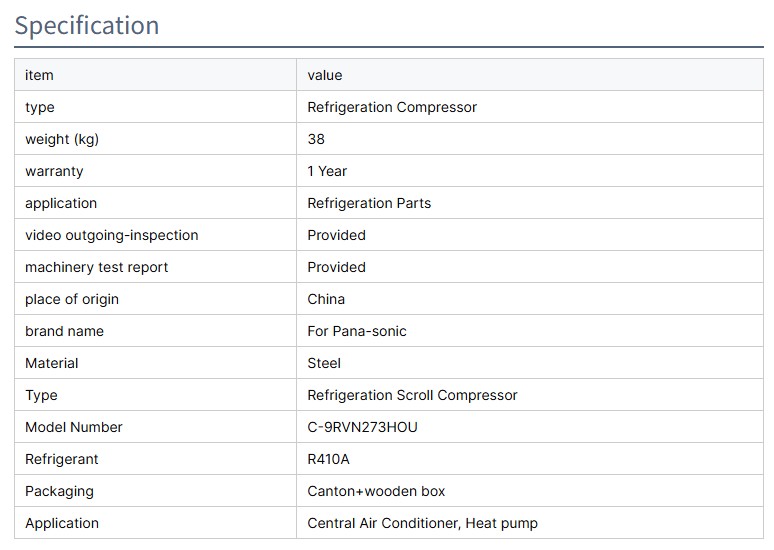Click the Model Number label cell
Viewport: 774px width, 550px height.
[x=74, y=427]
